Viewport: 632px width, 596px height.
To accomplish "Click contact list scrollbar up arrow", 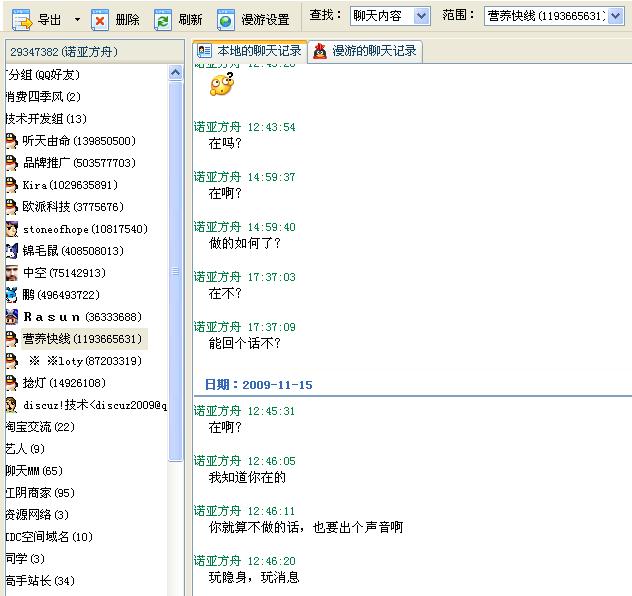I will 176,73.
